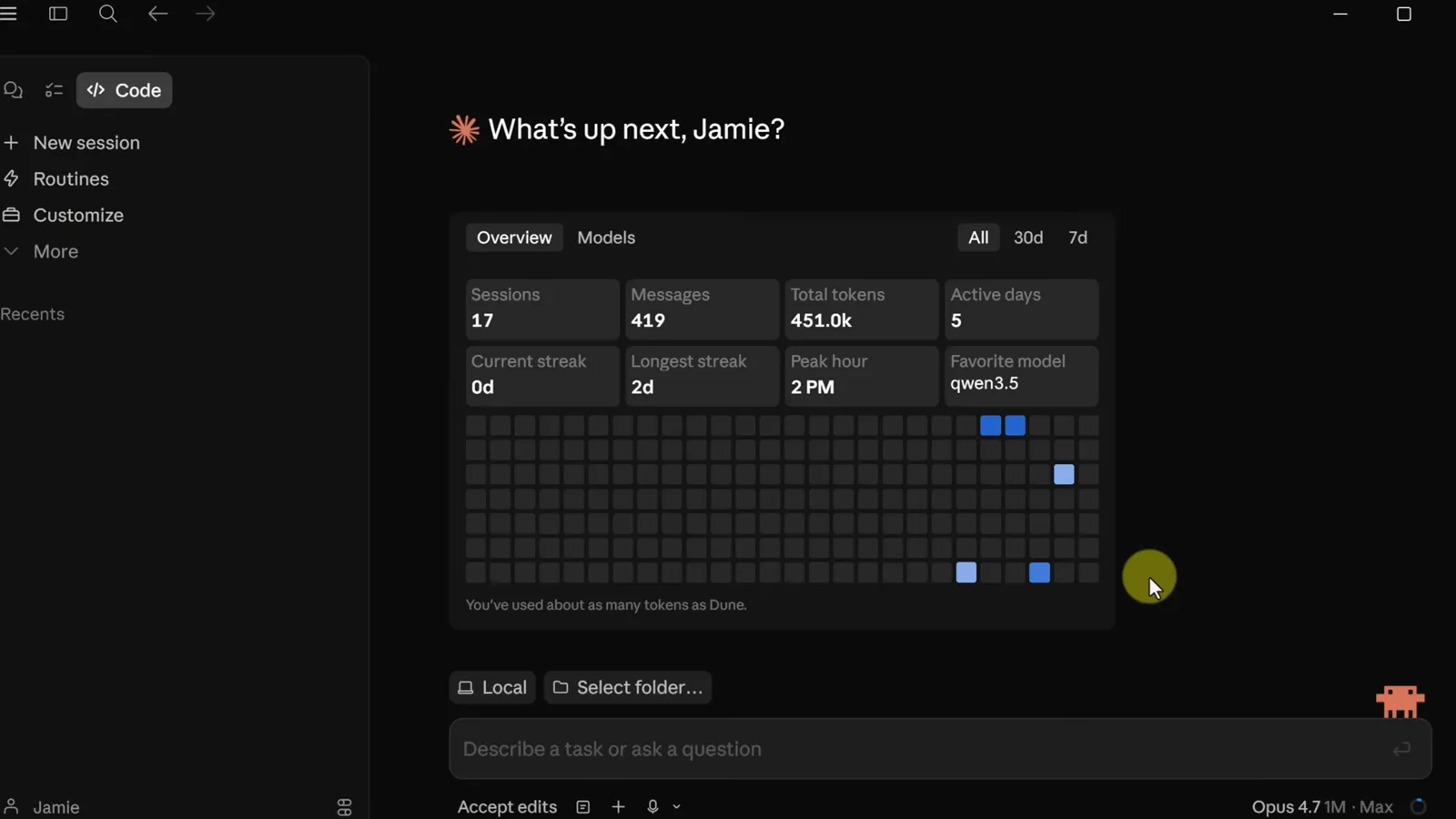Viewport: 1456px width, 819px height.
Task: Switch to the Models tab
Action: (606, 238)
